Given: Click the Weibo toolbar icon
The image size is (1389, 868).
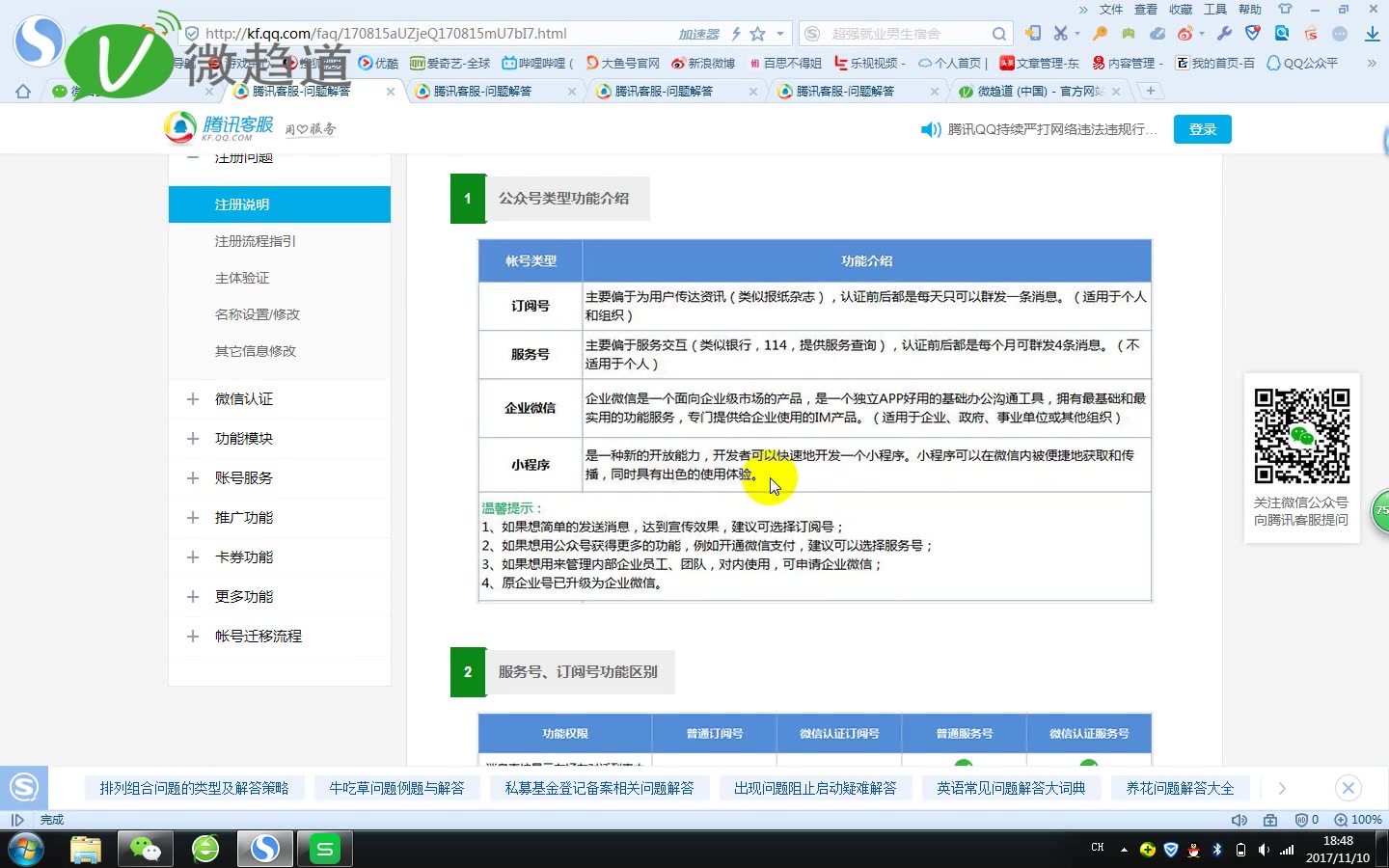Looking at the screenshot, I should click(1185, 34).
